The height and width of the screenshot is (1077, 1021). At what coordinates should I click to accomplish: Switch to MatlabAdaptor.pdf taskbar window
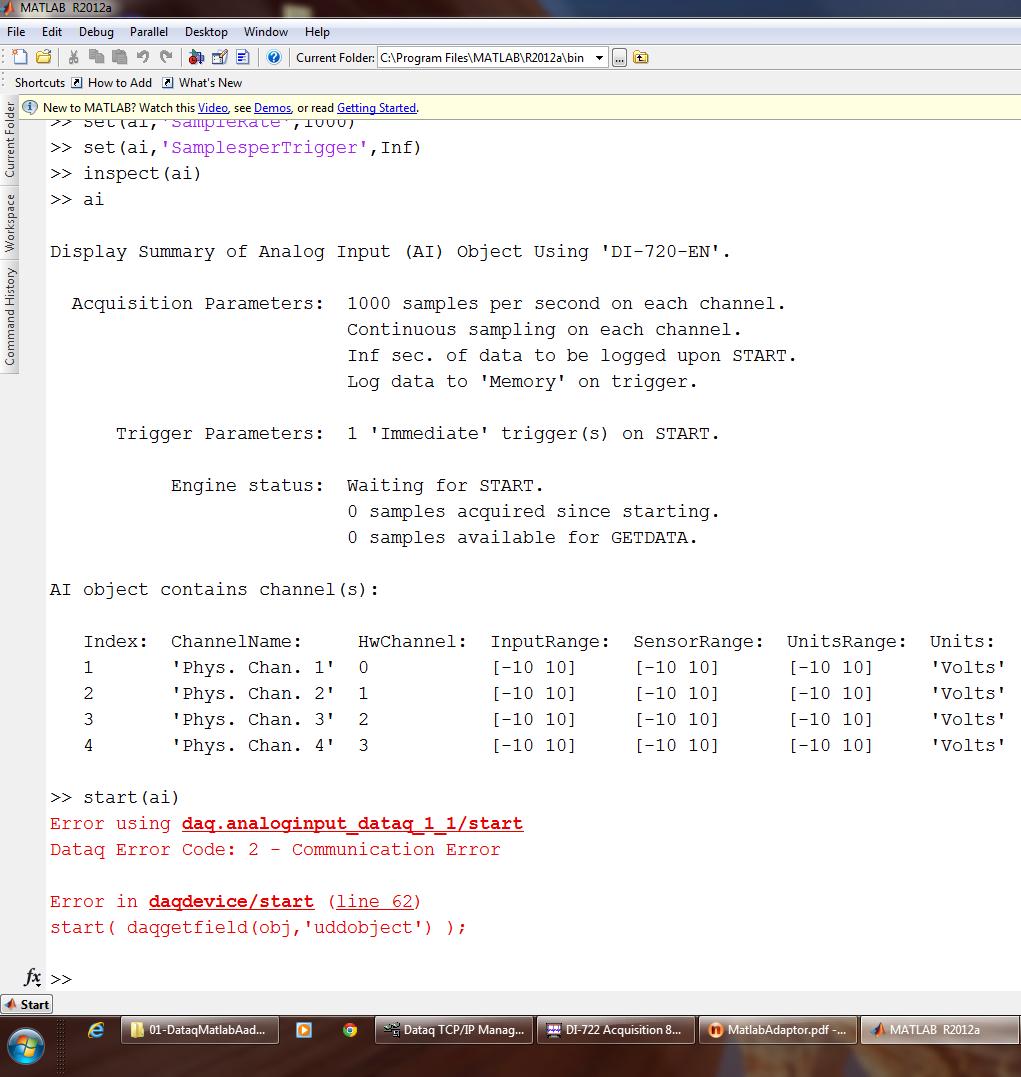778,1030
